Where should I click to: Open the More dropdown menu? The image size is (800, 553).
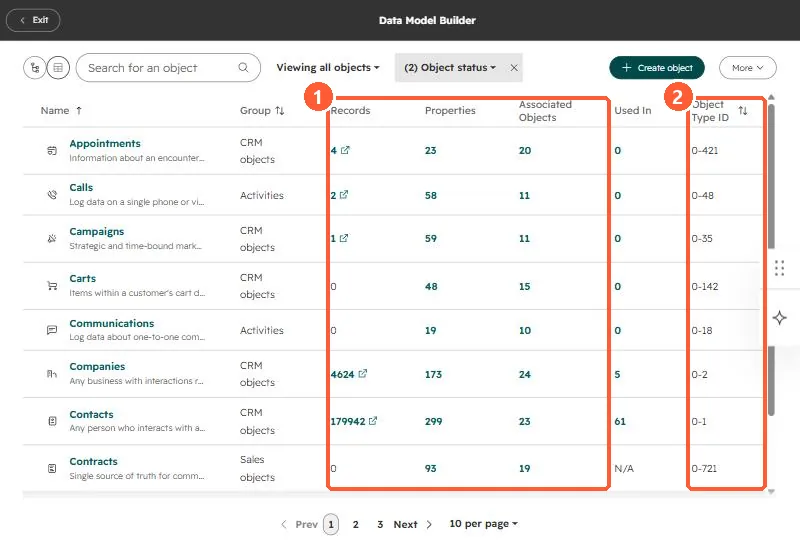747,67
